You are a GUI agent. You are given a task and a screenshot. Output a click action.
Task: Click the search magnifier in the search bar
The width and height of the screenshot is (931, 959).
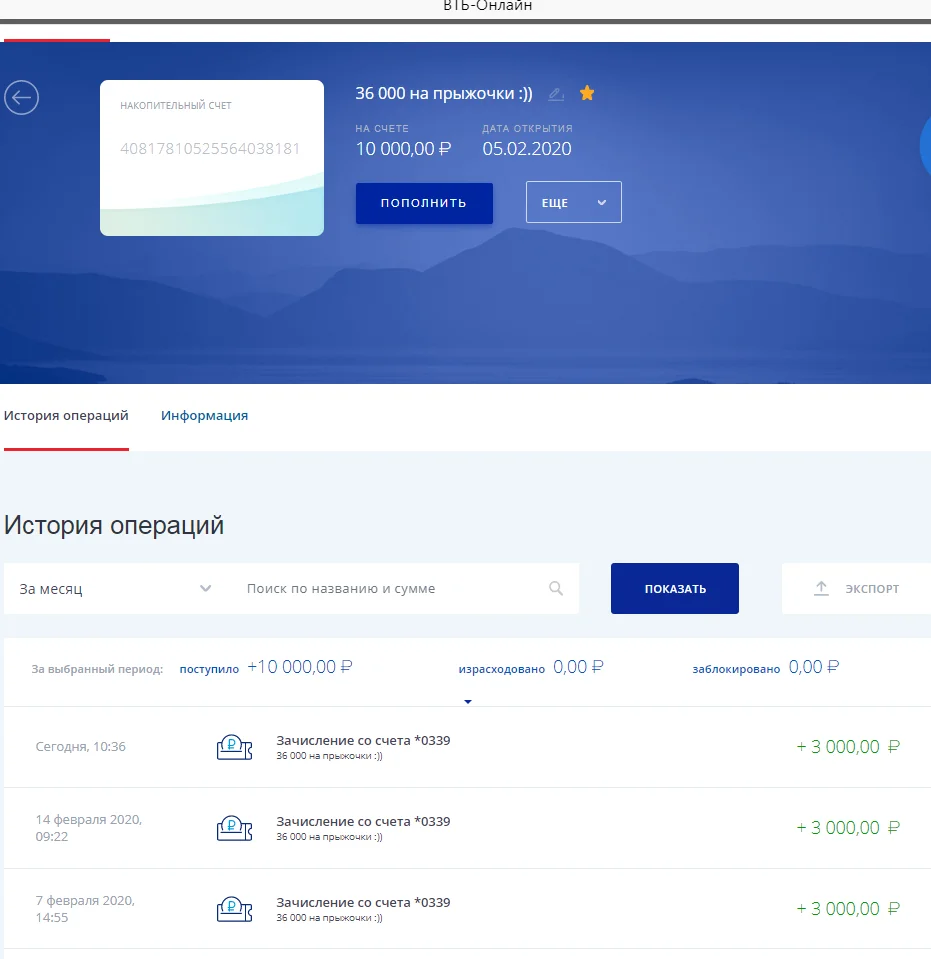tap(556, 588)
